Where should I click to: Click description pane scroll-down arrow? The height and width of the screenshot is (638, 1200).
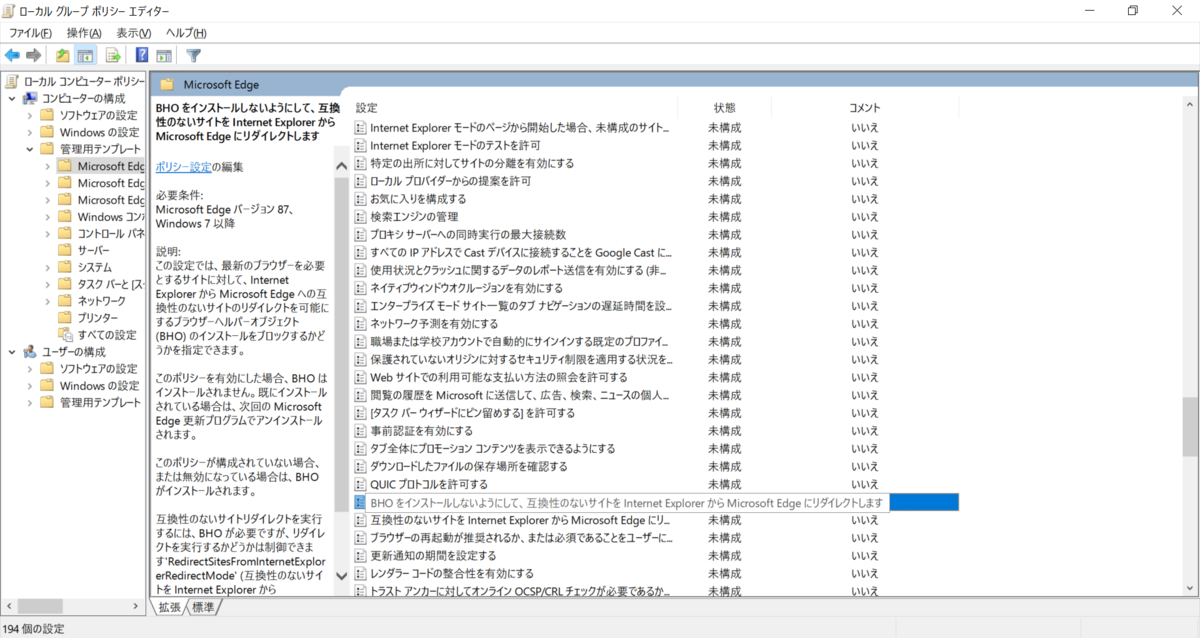tap(340, 576)
